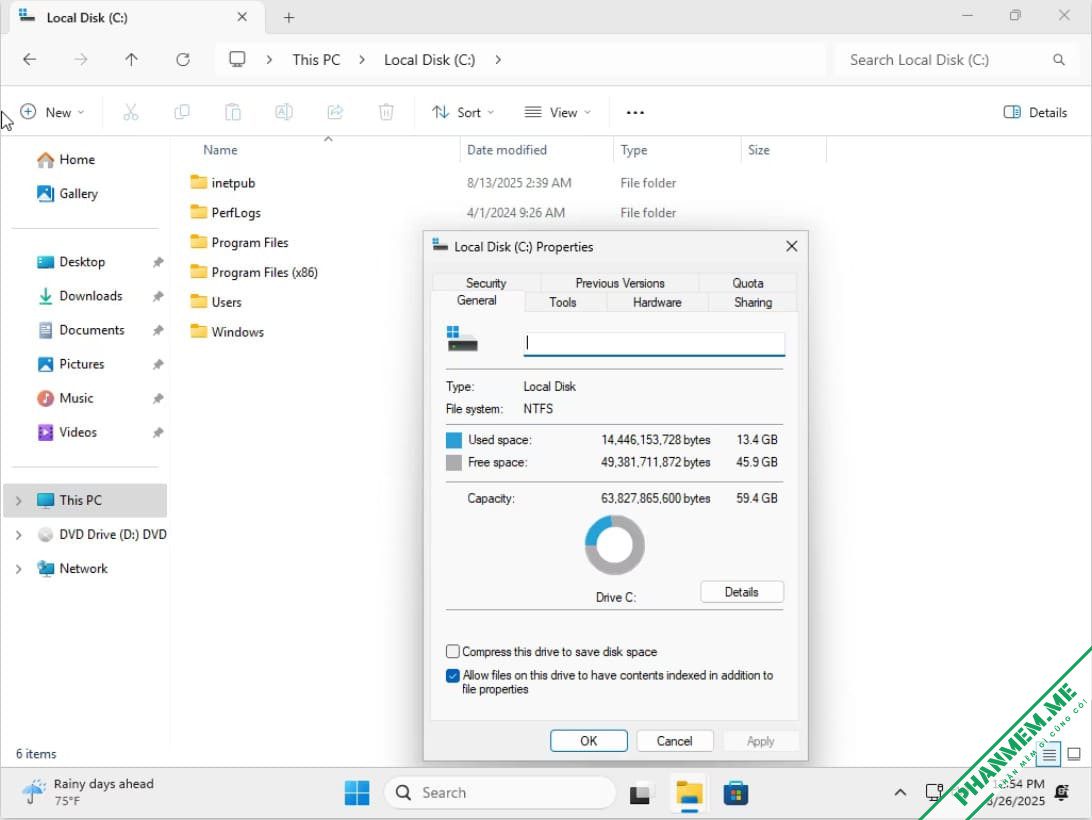Toggle the Details pane button
Image resolution: width=1092 pixels, height=820 pixels.
[1035, 112]
